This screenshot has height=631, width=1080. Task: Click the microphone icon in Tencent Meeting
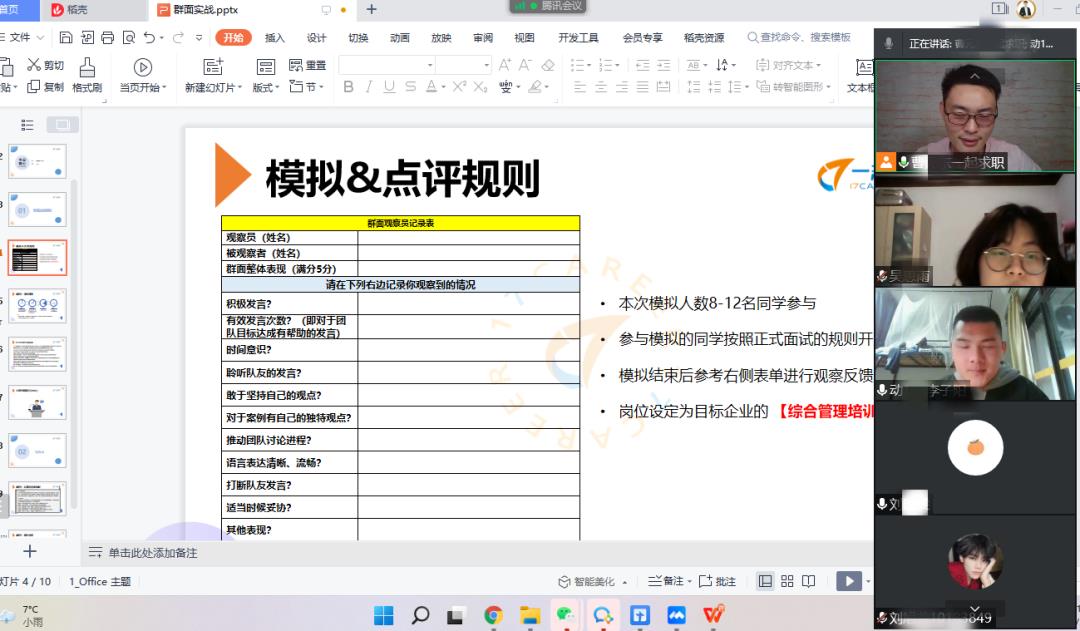click(889, 43)
